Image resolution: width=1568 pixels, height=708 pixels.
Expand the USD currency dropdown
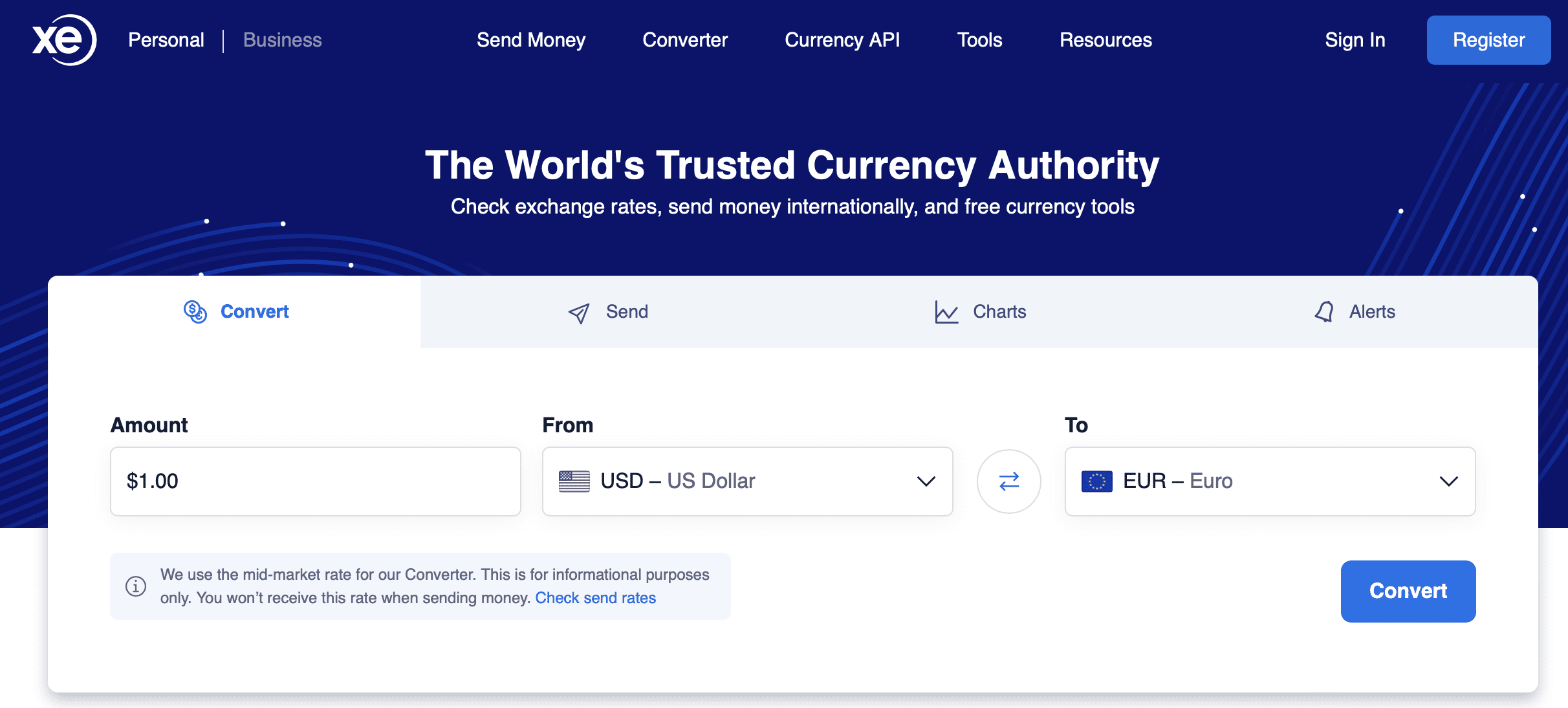coord(926,481)
